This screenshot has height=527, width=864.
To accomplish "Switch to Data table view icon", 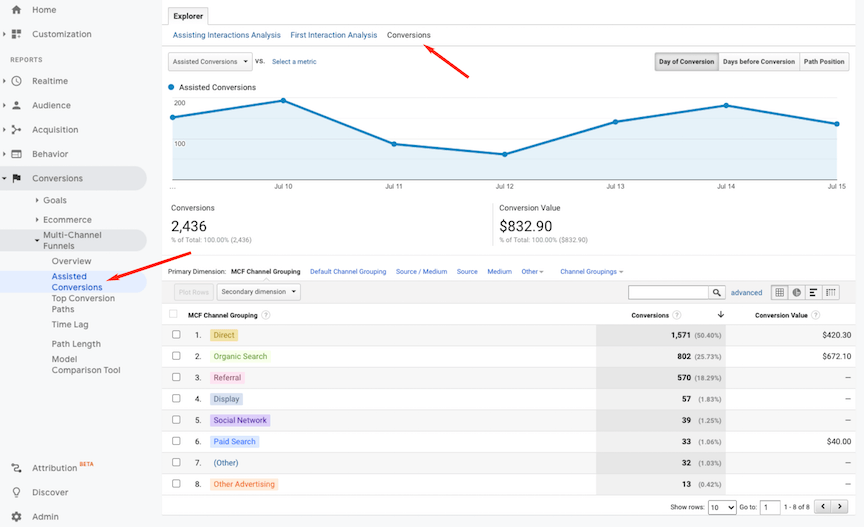I will 779,292.
